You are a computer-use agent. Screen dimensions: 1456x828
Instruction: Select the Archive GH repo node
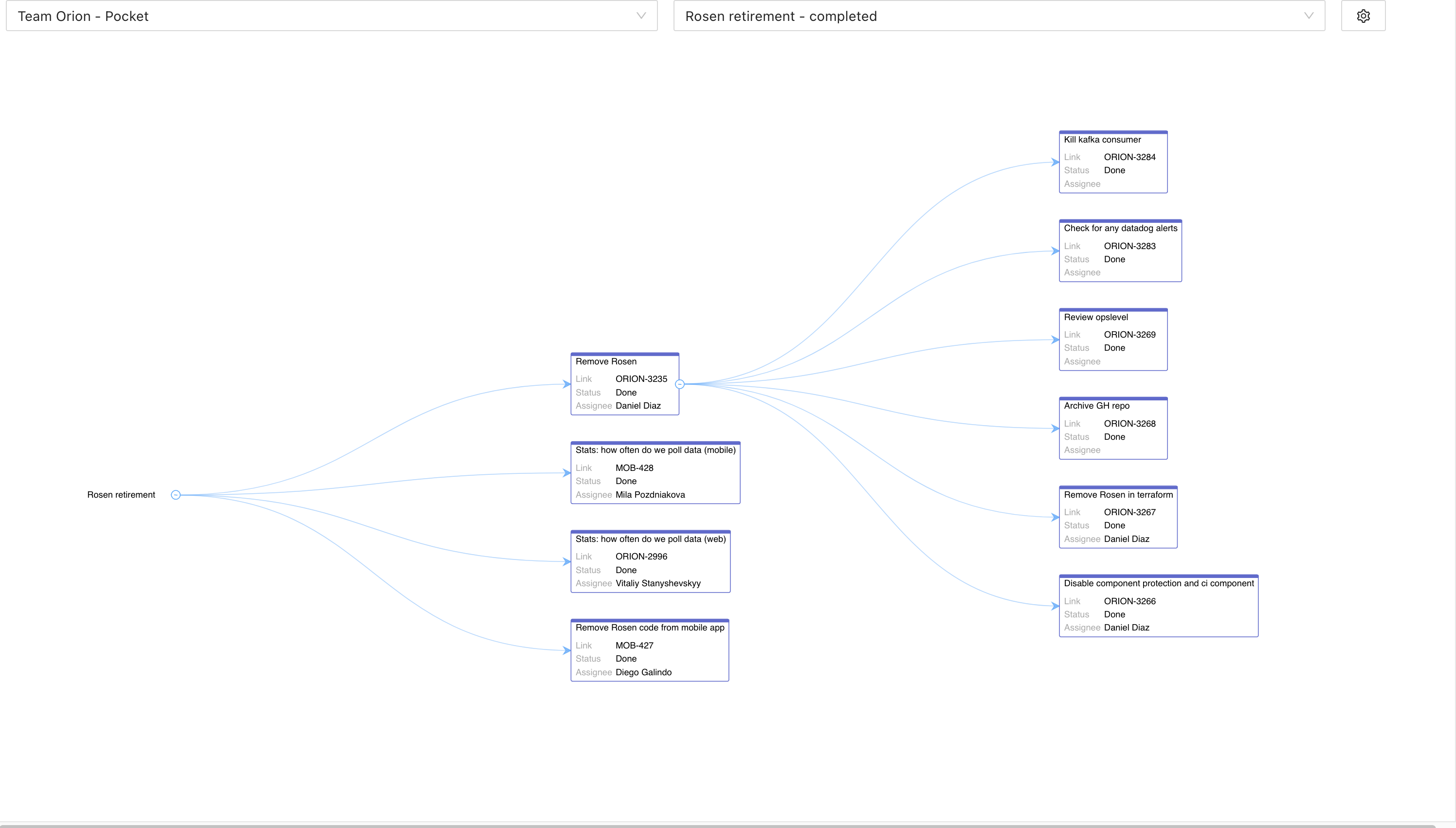(1096, 405)
